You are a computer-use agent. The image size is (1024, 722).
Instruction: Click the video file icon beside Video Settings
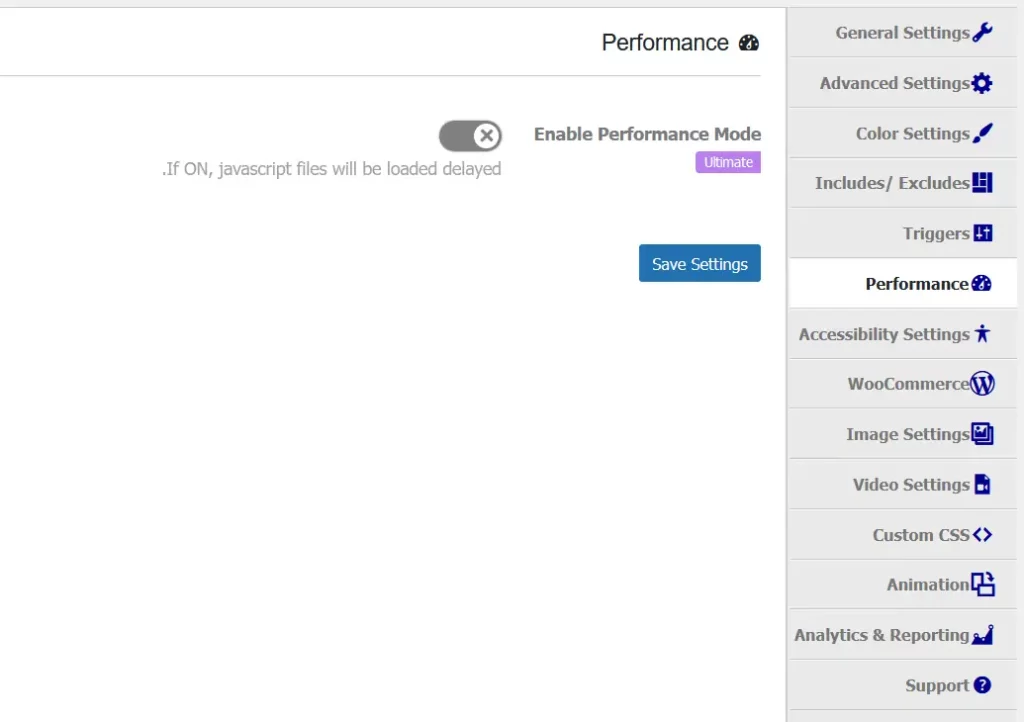[982, 485]
